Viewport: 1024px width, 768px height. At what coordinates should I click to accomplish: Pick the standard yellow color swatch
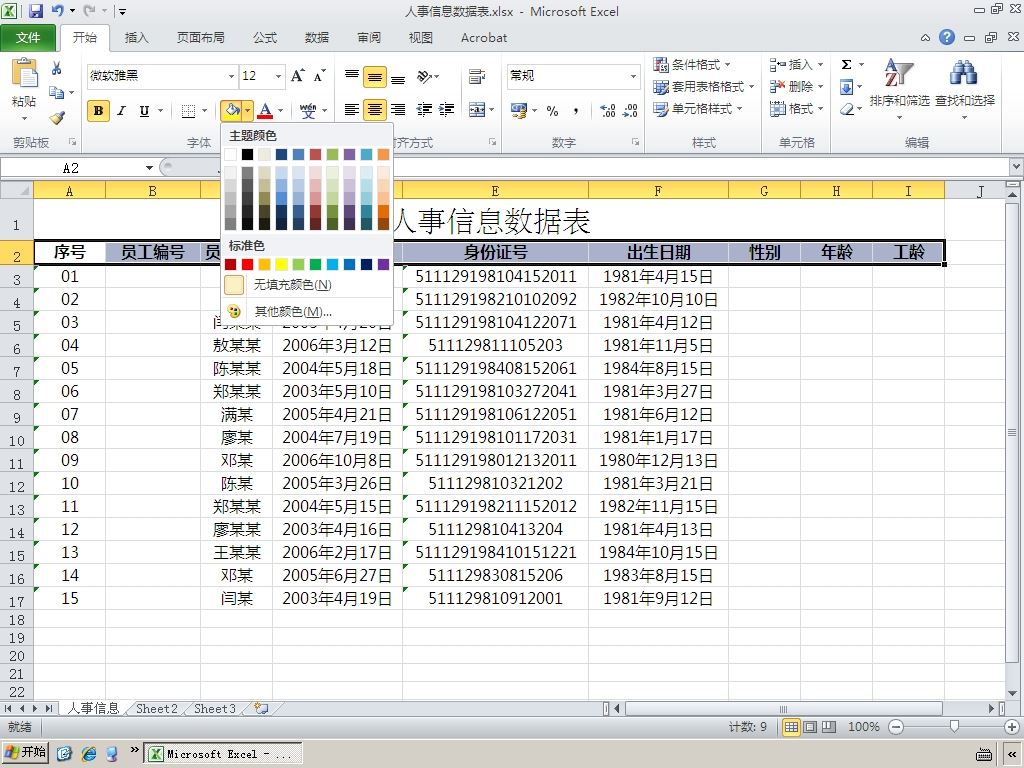coord(281,264)
